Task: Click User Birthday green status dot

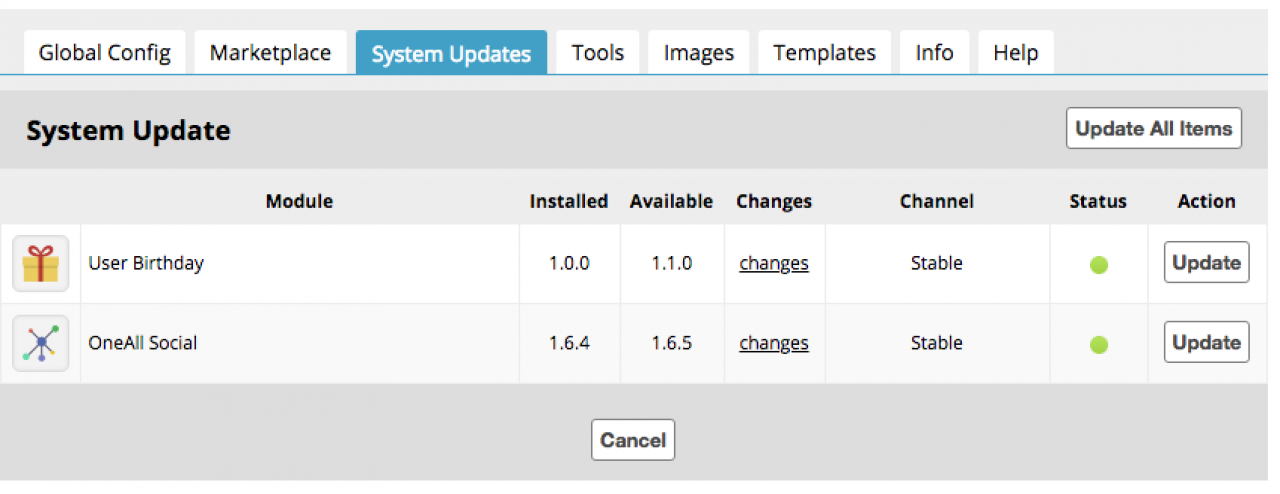Action: [1098, 265]
